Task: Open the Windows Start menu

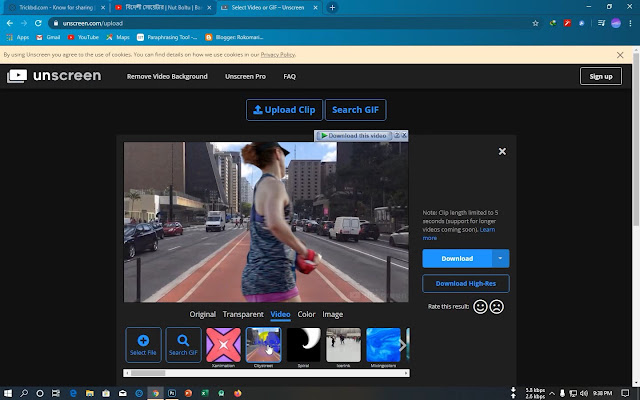Action: [x=8, y=393]
